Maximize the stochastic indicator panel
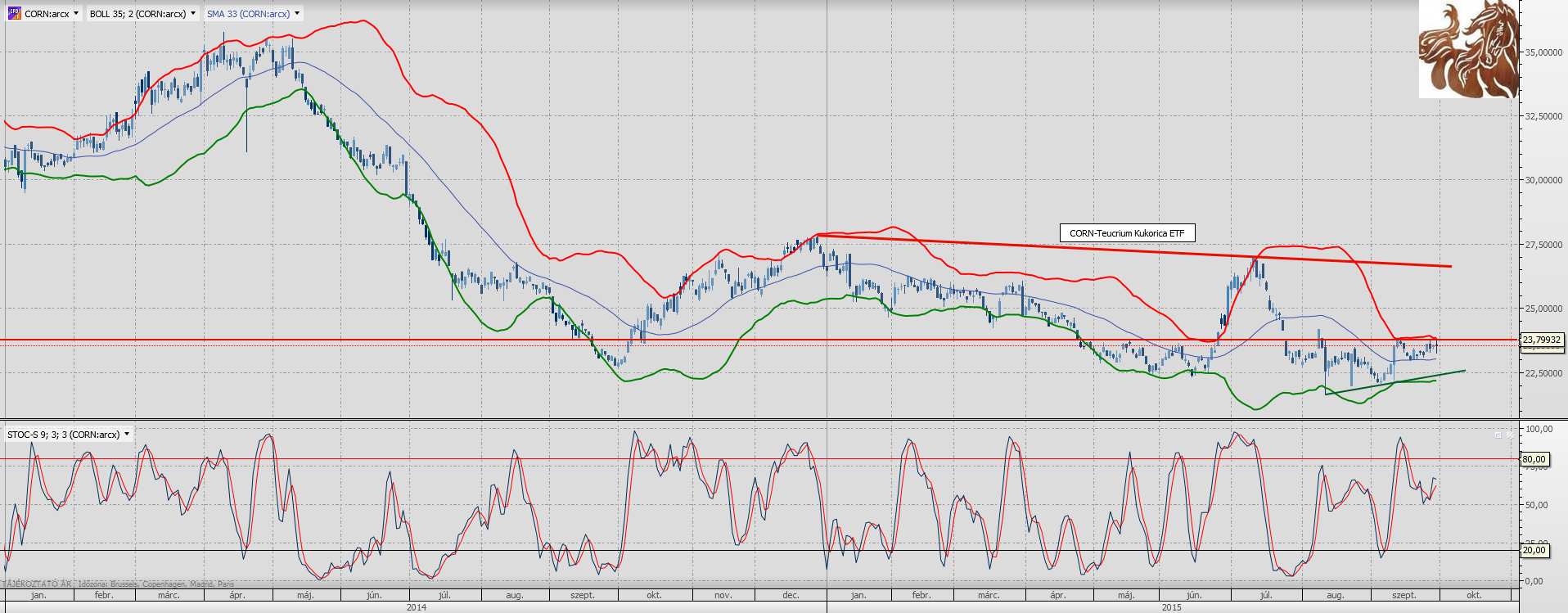The height and width of the screenshot is (613, 1568). (1498, 435)
